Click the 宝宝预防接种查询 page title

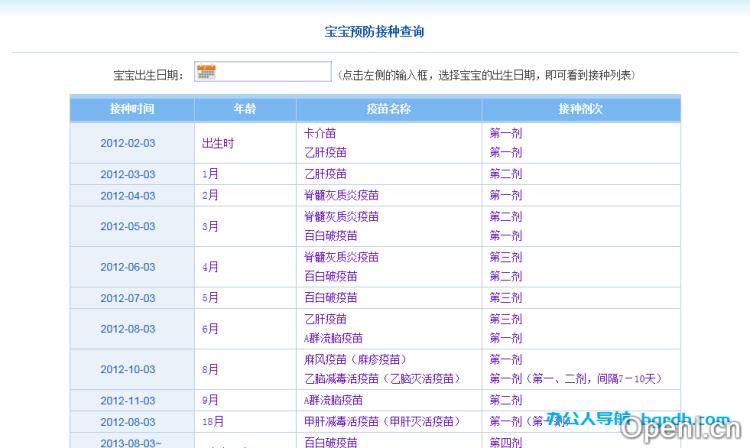(x=375, y=32)
